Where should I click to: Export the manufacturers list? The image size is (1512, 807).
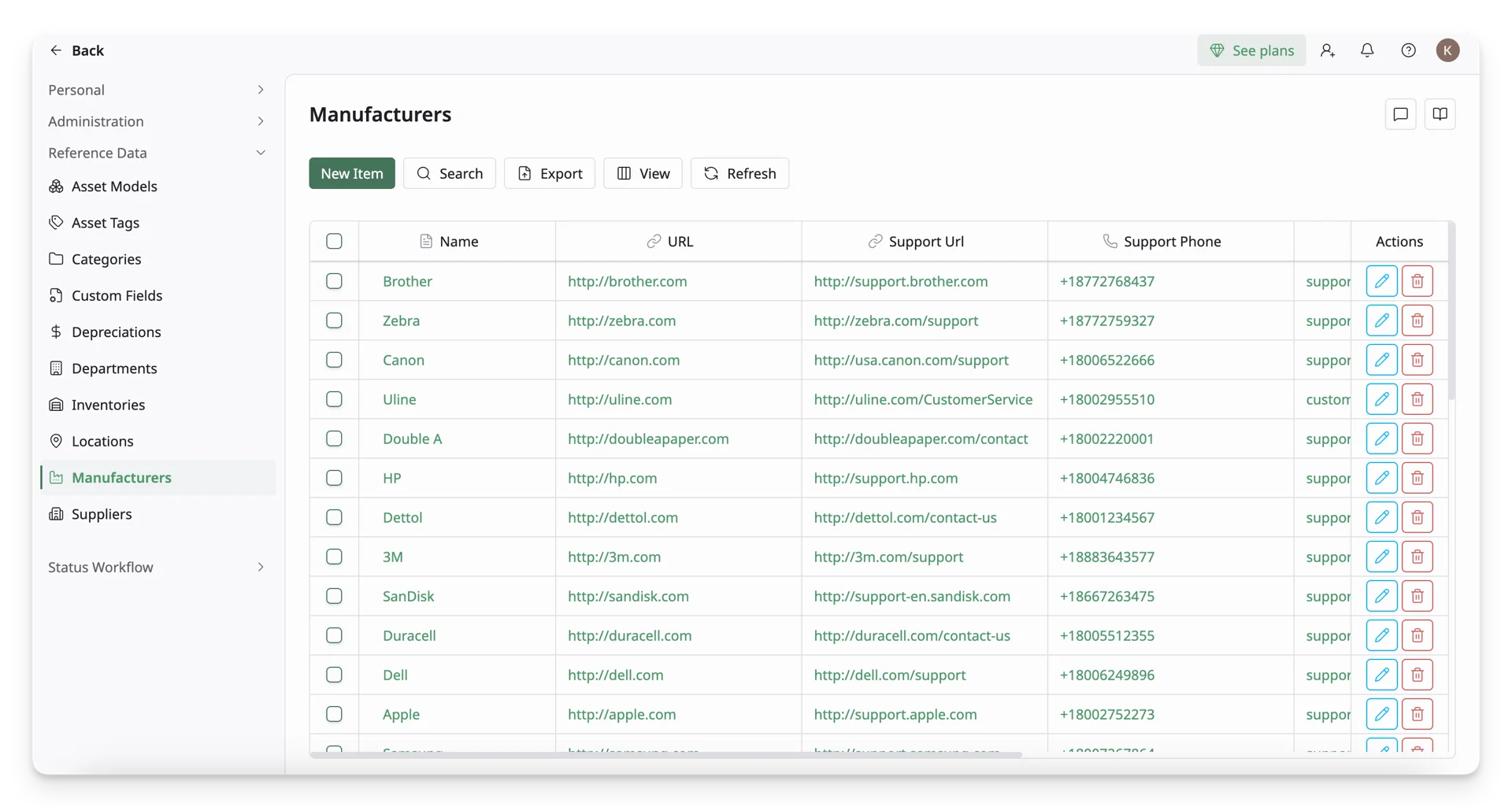tap(550, 173)
